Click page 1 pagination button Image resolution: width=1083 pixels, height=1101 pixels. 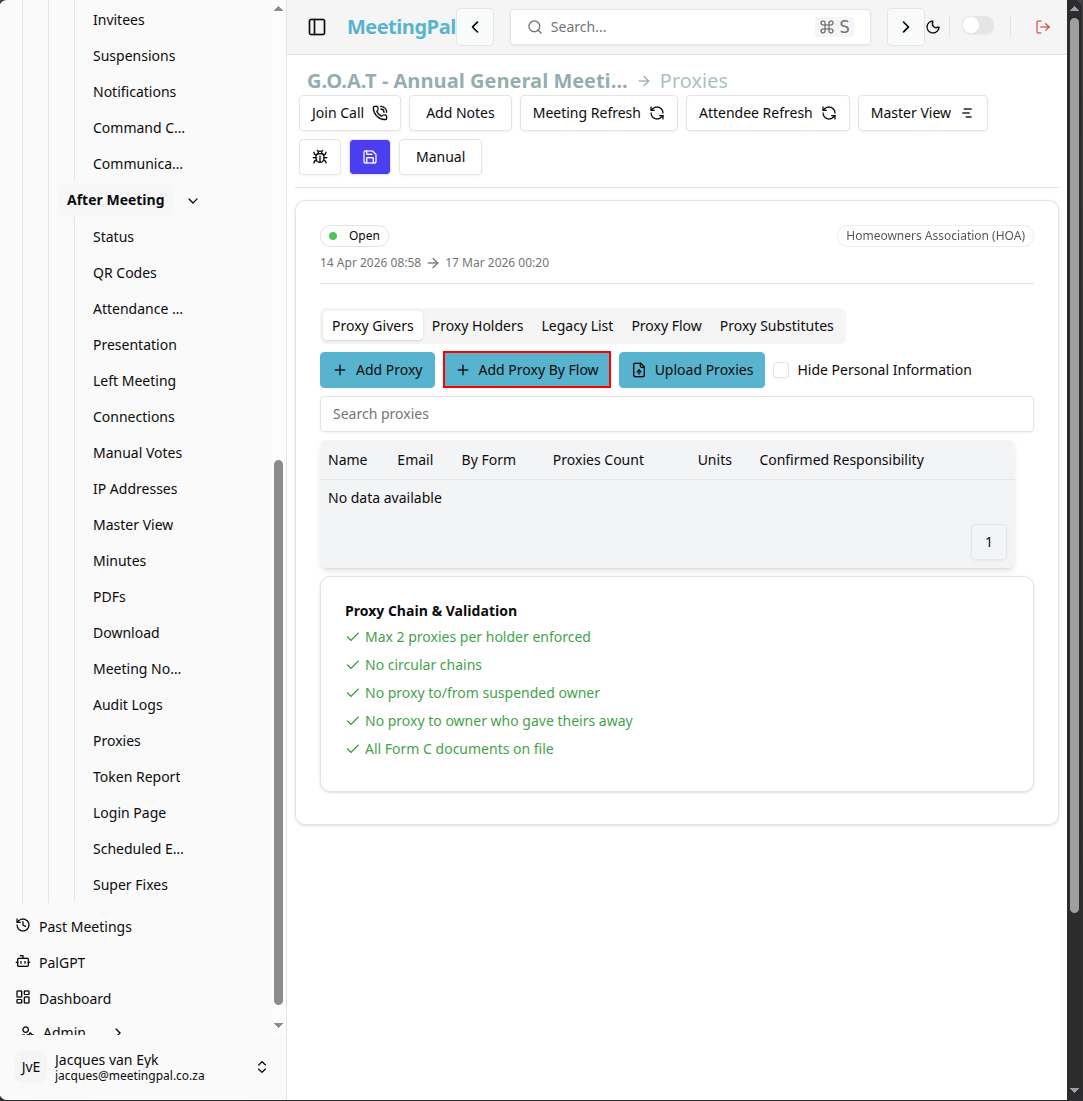pos(989,542)
